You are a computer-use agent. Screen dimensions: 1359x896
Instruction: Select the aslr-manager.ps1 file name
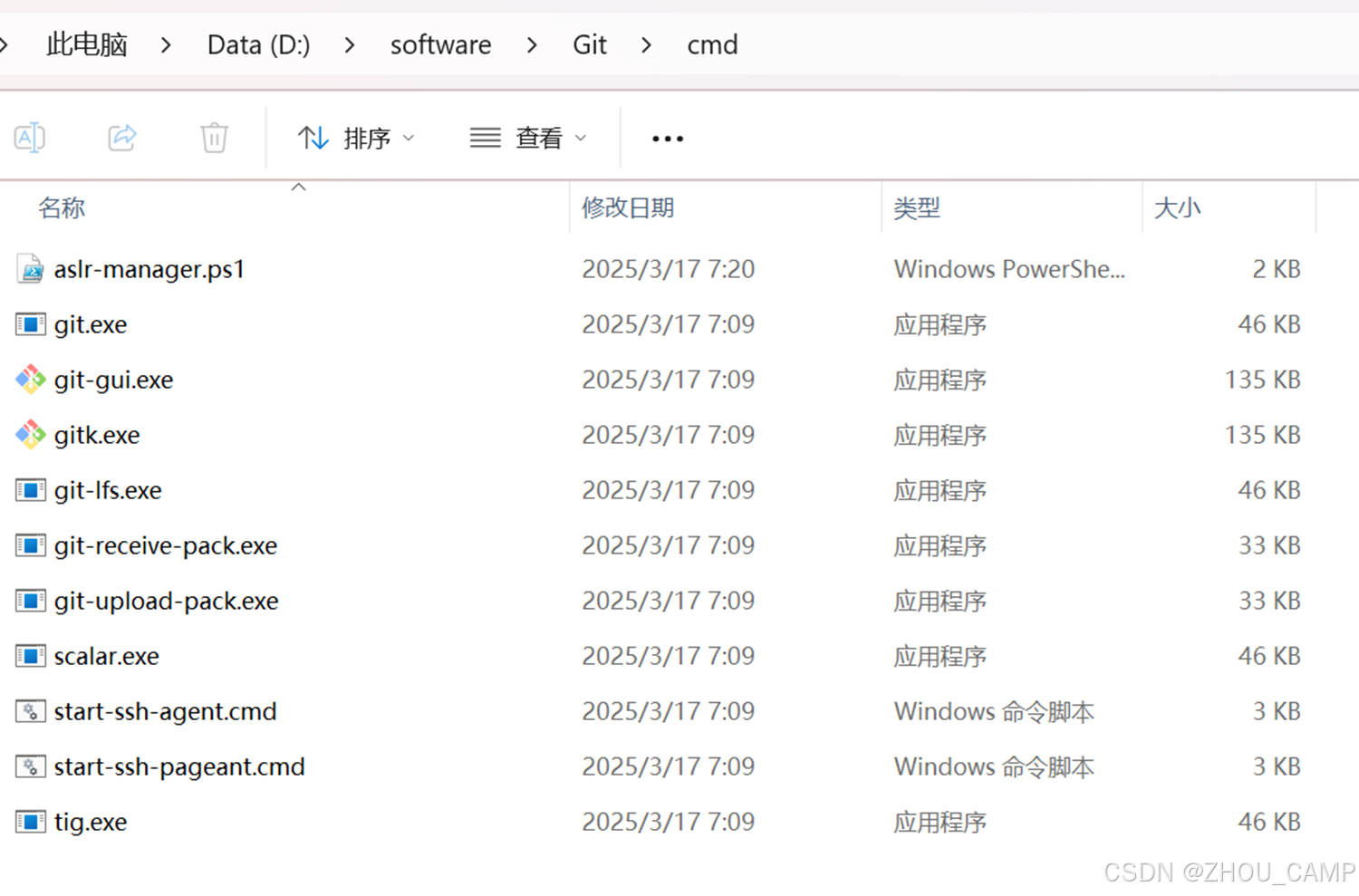pos(149,269)
